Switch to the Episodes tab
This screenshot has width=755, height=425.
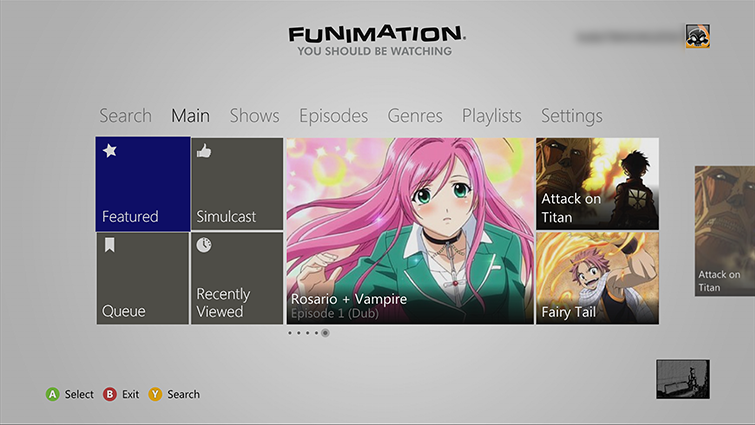click(334, 116)
